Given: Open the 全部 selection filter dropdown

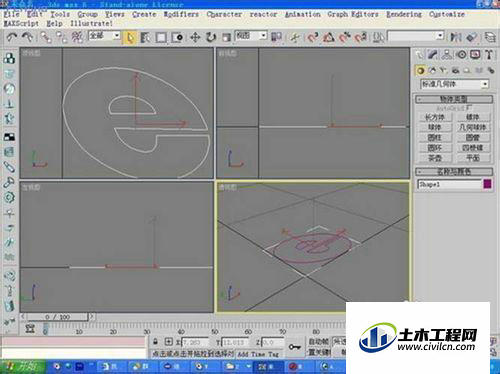Looking at the screenshot, I should point(104,36).
